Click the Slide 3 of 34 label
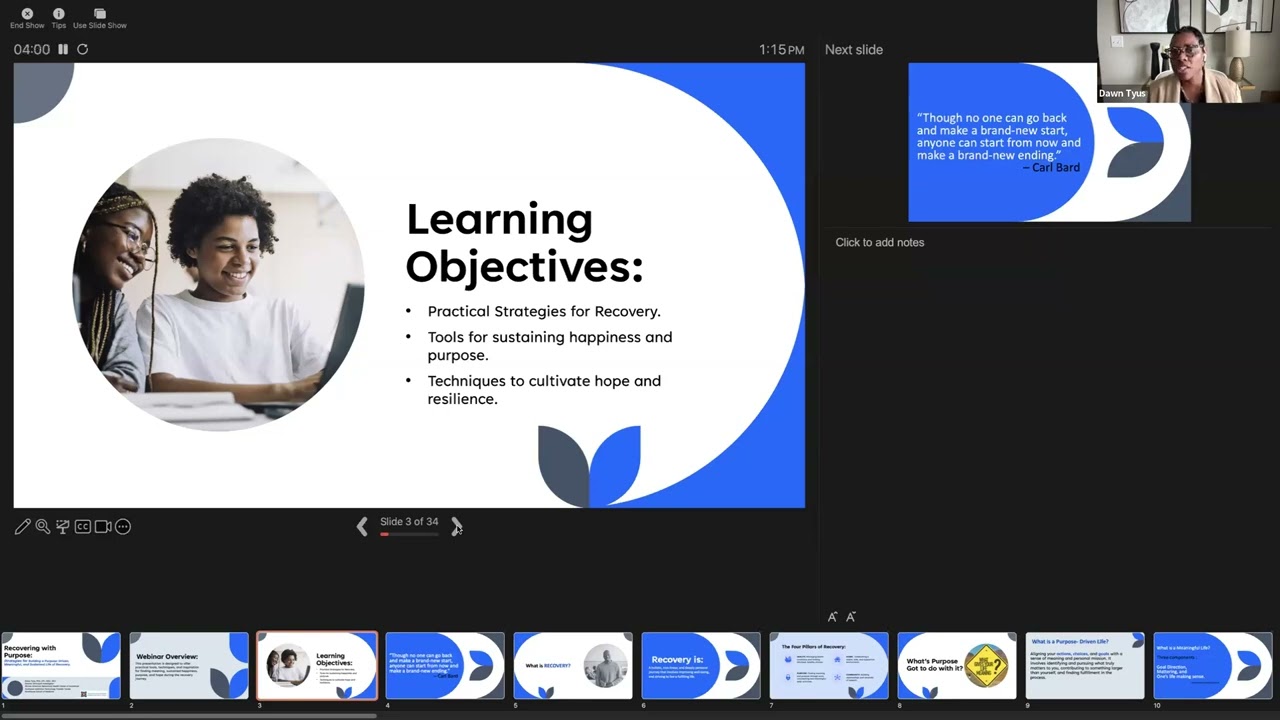This screenshot has height=720, width=1280. tap(409, 522)
